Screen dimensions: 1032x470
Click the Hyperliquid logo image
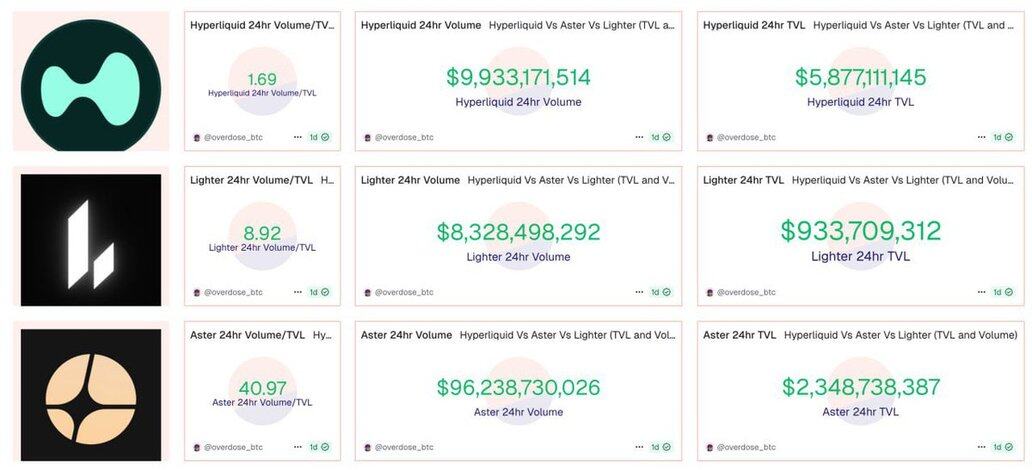click(91, 81)
